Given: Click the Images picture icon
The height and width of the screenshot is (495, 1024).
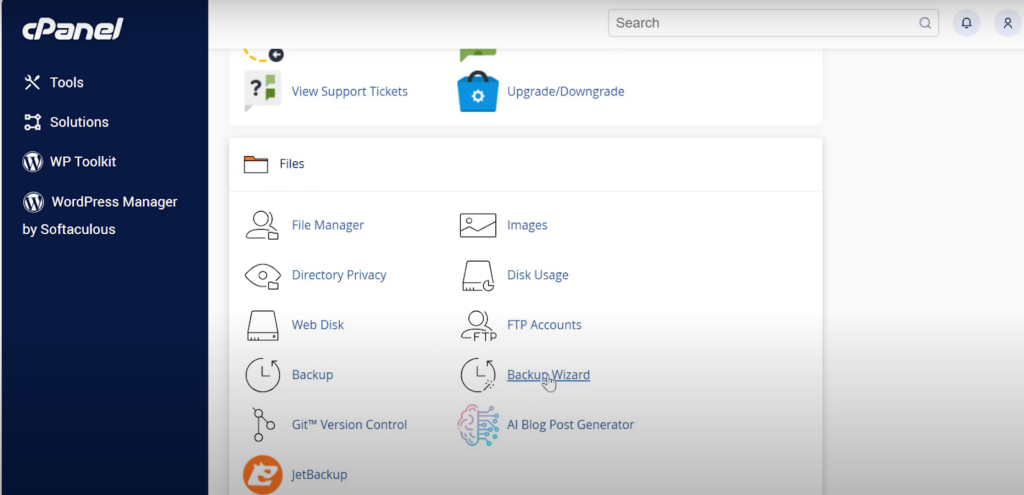Looking at the screenshot, I should (x=478, y=225).
